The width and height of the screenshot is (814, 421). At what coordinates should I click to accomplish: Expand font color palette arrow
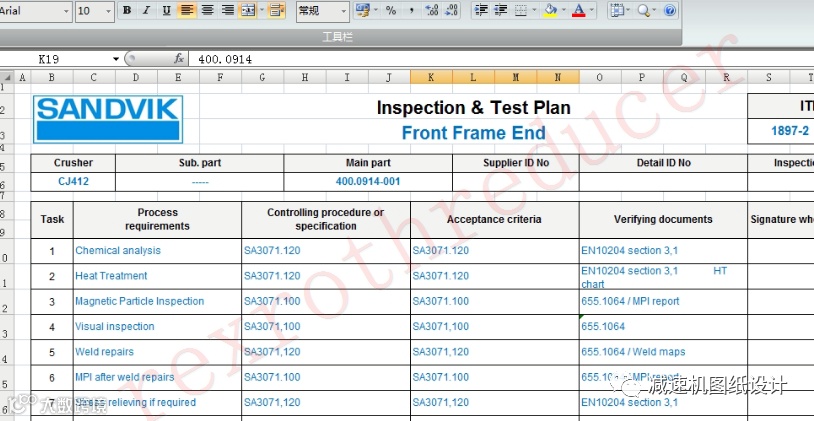click(591, 10)
